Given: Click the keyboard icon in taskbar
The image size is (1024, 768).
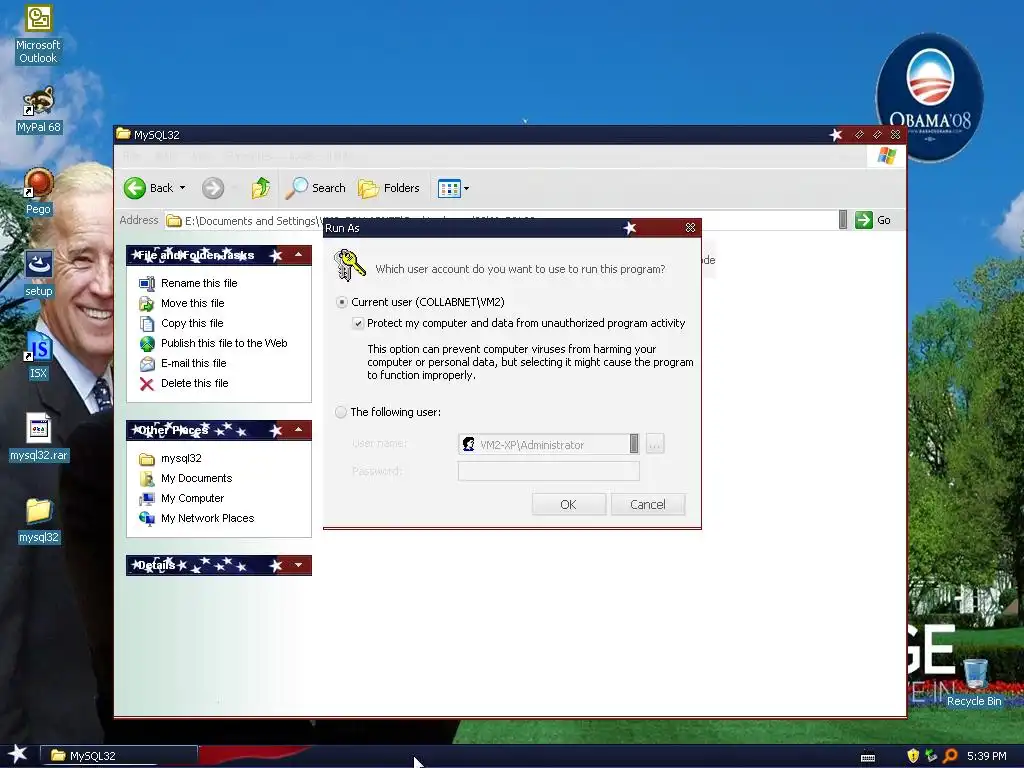Looking at the screenshot, I should coord(868,758).
